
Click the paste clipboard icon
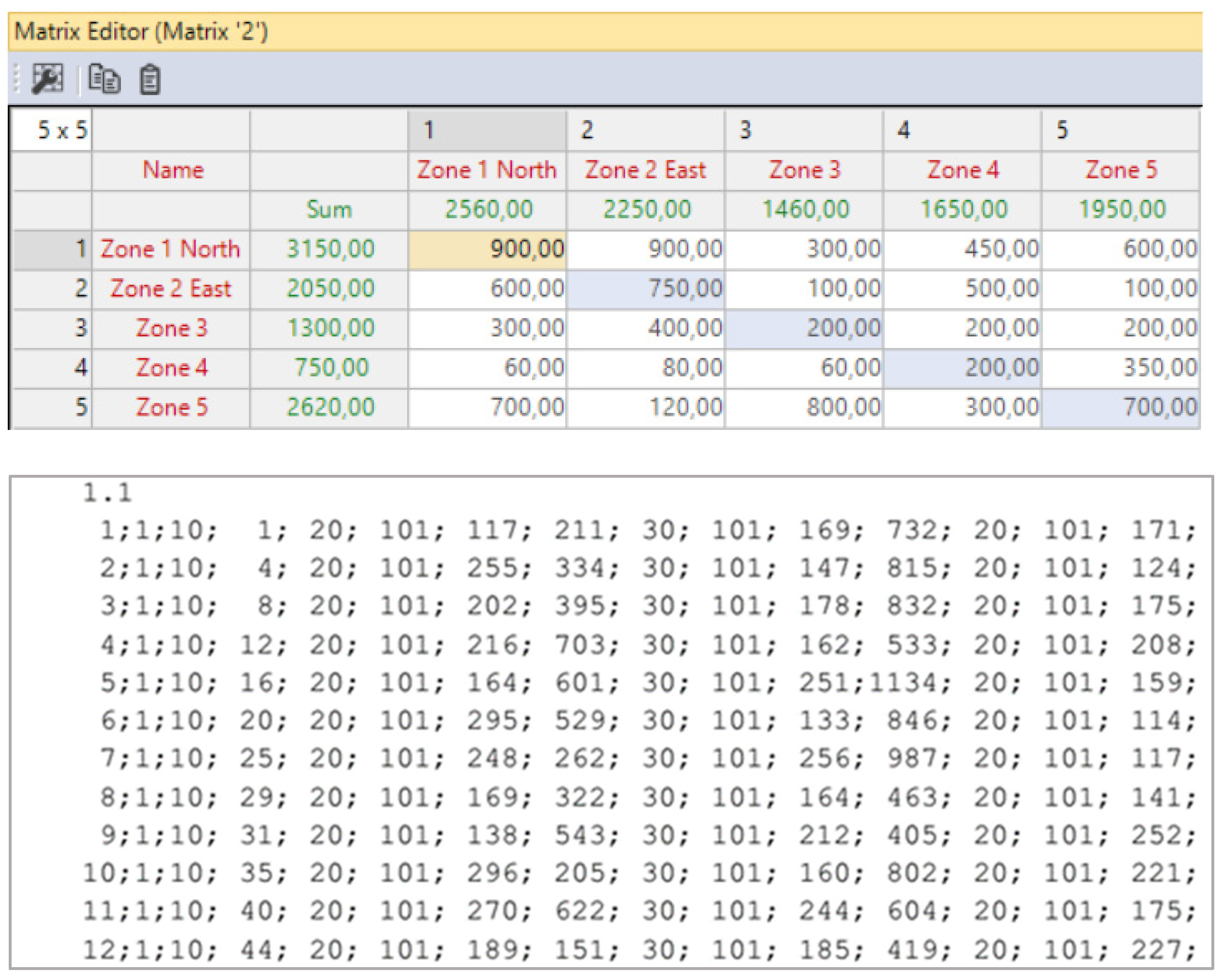[x=150, y=79]
